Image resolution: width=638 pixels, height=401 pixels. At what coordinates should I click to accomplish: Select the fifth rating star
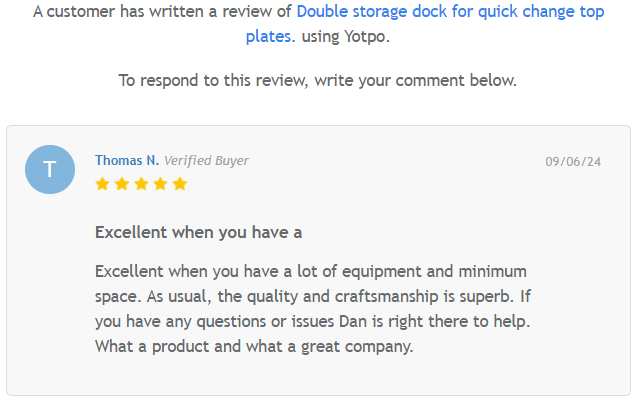[180, 184]
